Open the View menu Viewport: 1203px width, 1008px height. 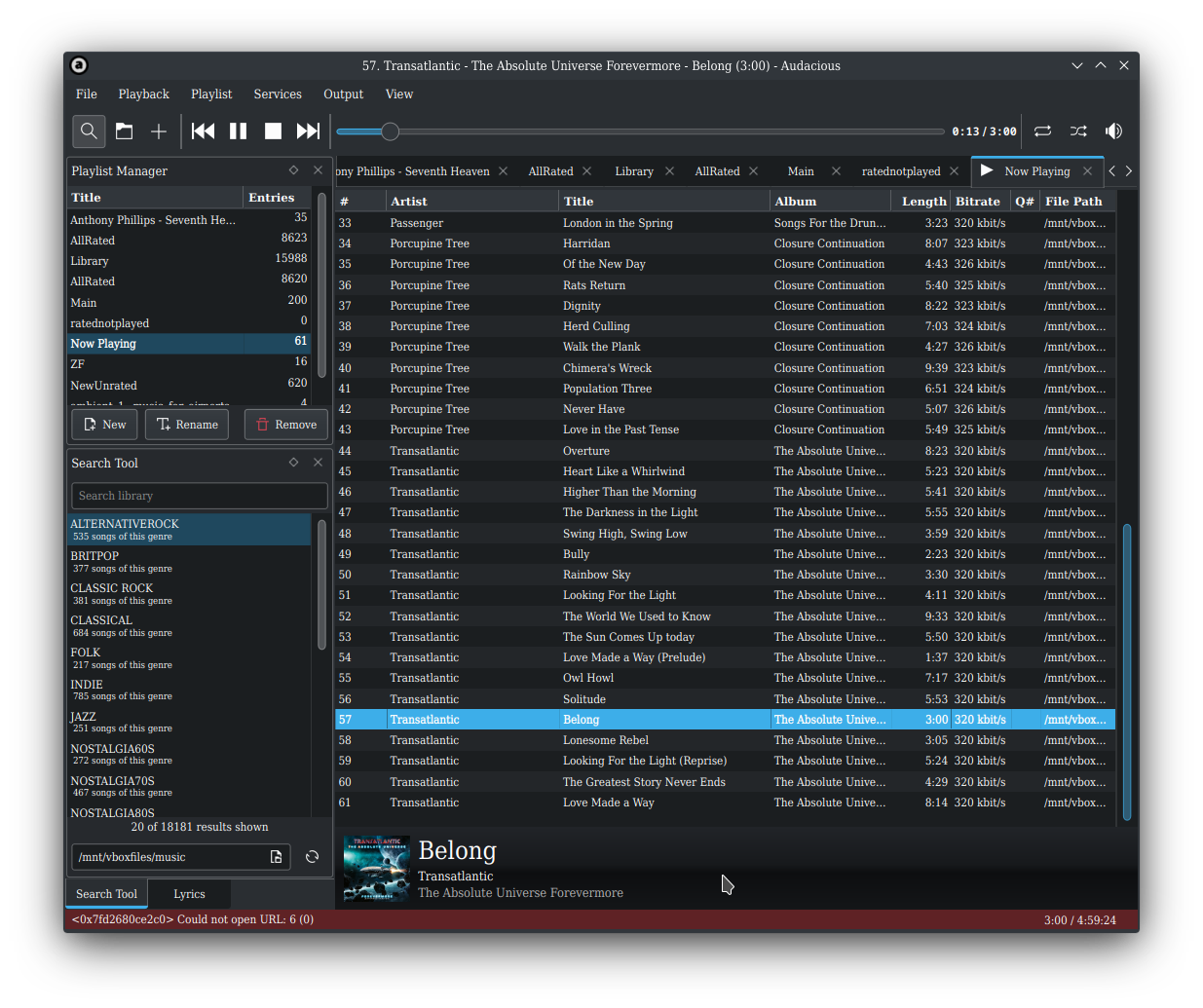pos(399,94)
